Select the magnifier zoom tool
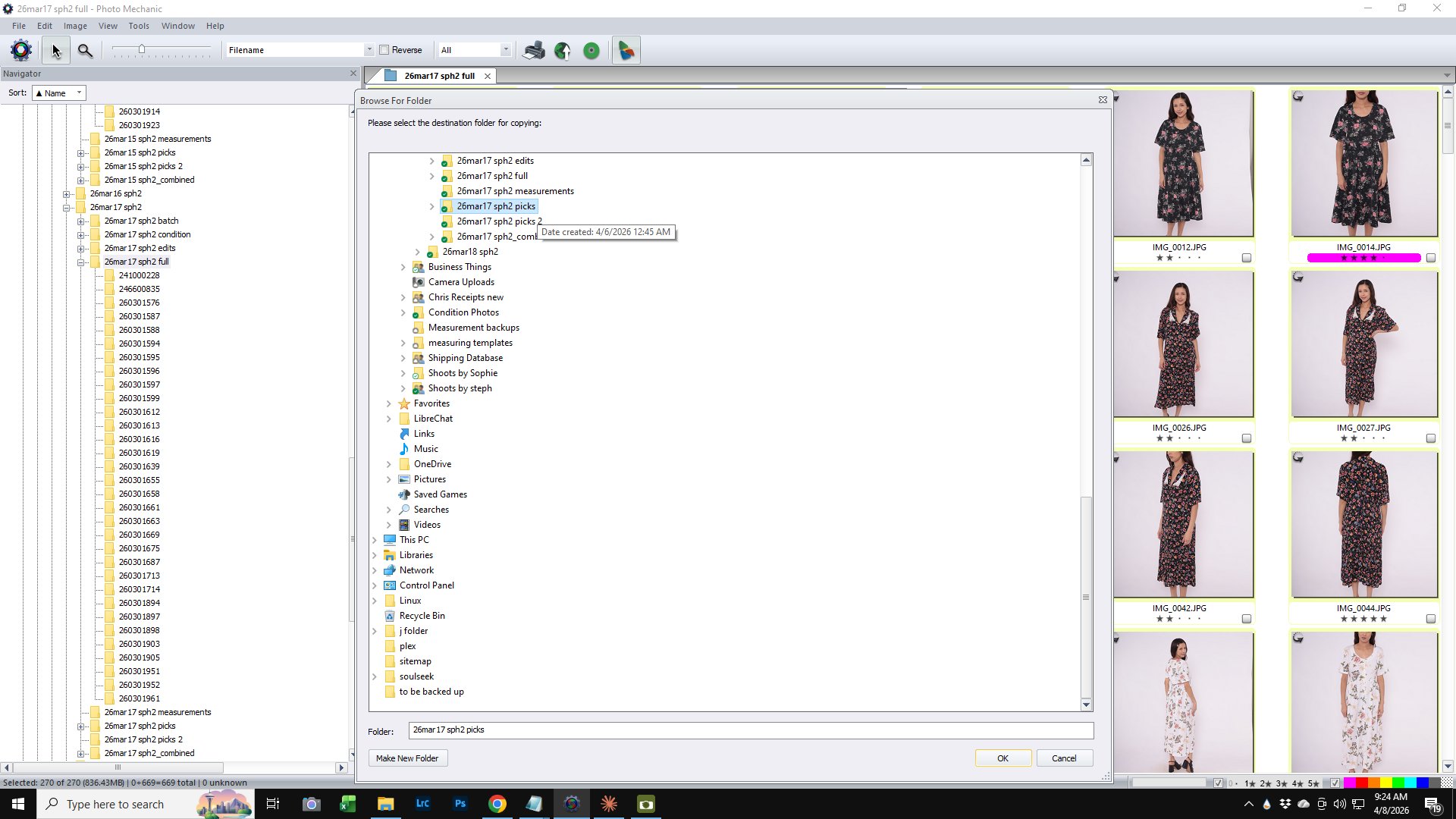The width and height of the screenshot is (1456, 819). [x=85, y=50]
